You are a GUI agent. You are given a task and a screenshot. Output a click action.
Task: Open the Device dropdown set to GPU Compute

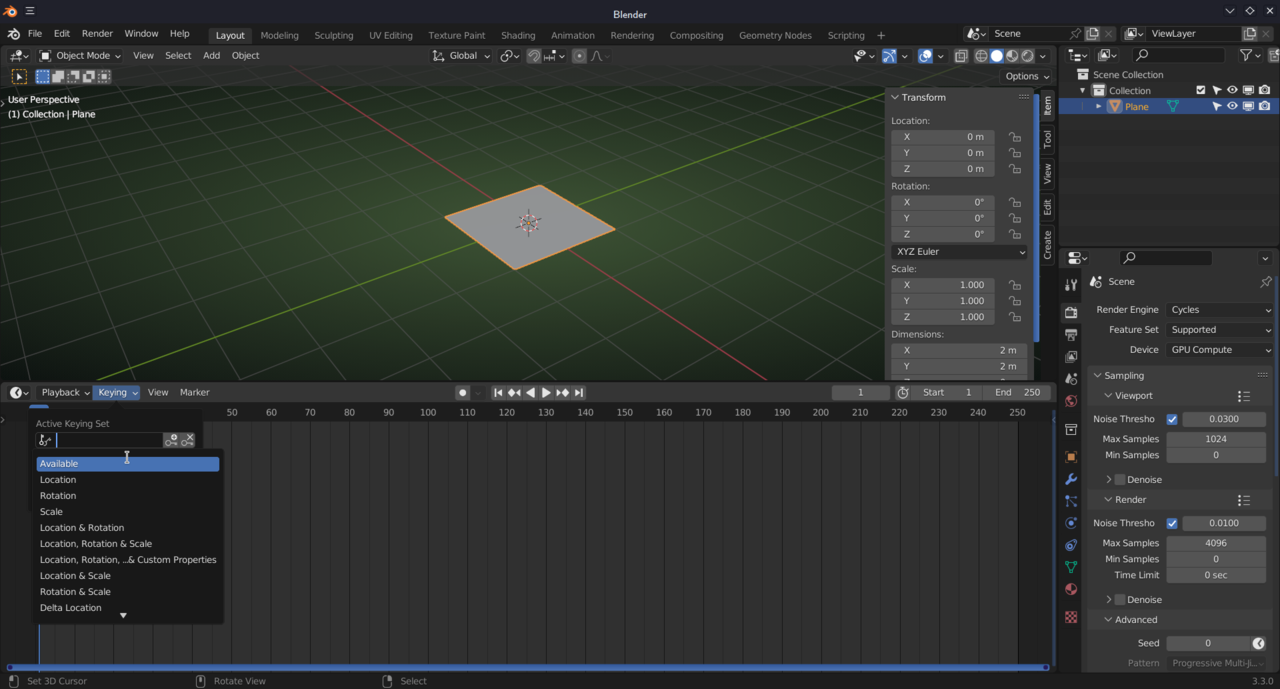point(1219,349)
